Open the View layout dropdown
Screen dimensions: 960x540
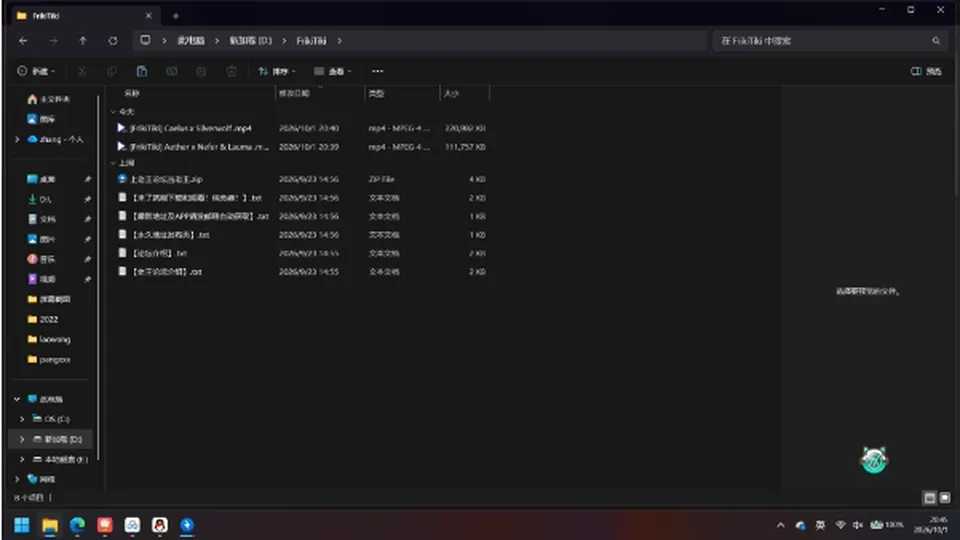[x=332, y=71]
